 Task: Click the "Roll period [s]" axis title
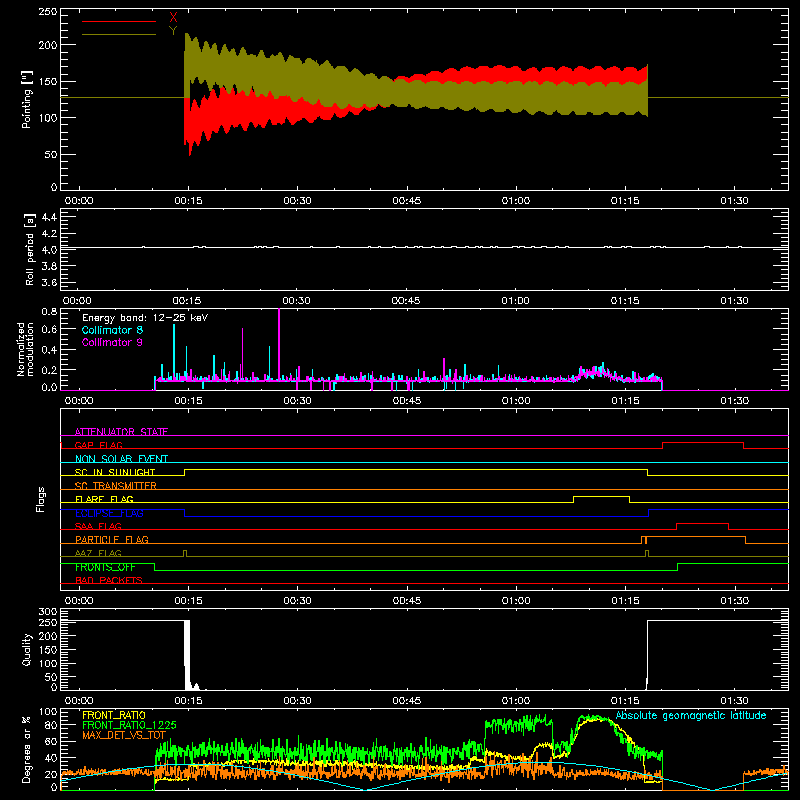tap(29, 249)
